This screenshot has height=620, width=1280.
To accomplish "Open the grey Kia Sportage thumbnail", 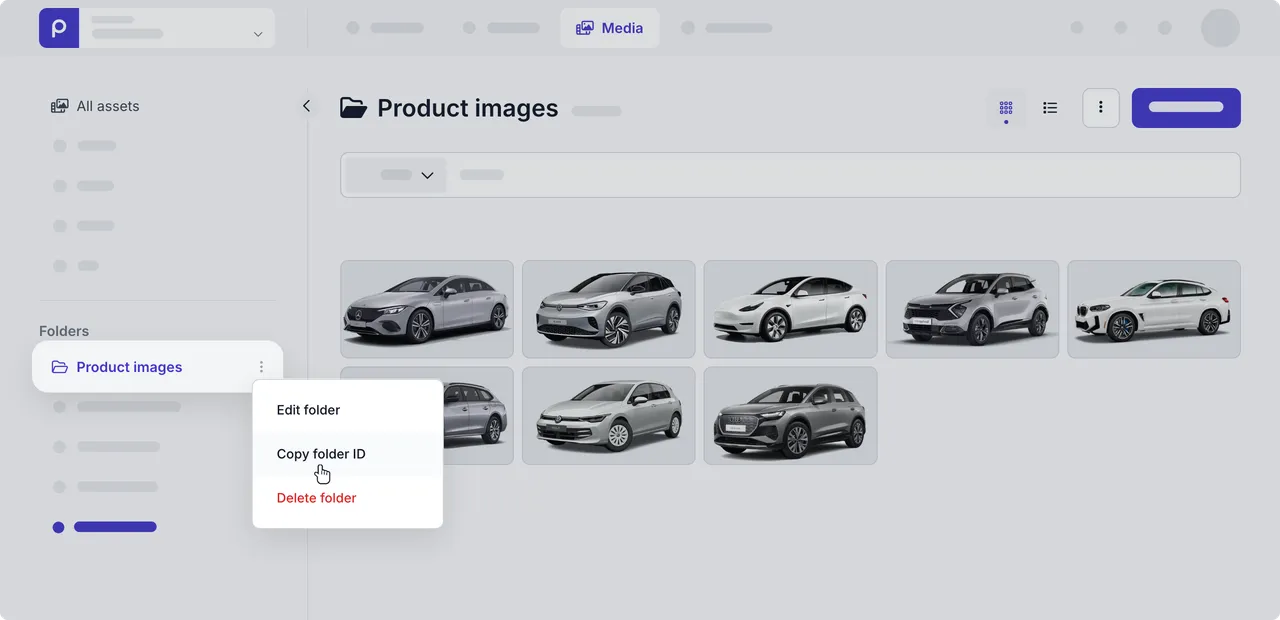I will tap(972, 309).
